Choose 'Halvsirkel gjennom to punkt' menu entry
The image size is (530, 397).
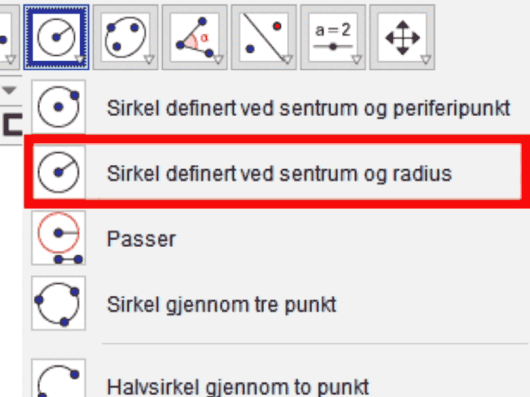[238, 387]
